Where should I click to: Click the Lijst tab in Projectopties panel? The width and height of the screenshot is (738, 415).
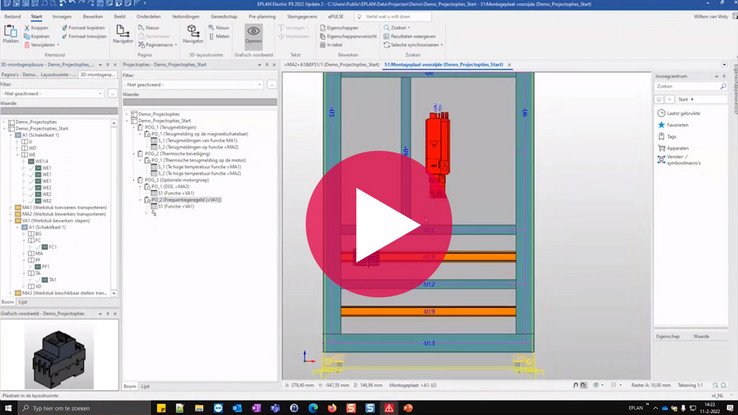(x=145, y=386)
